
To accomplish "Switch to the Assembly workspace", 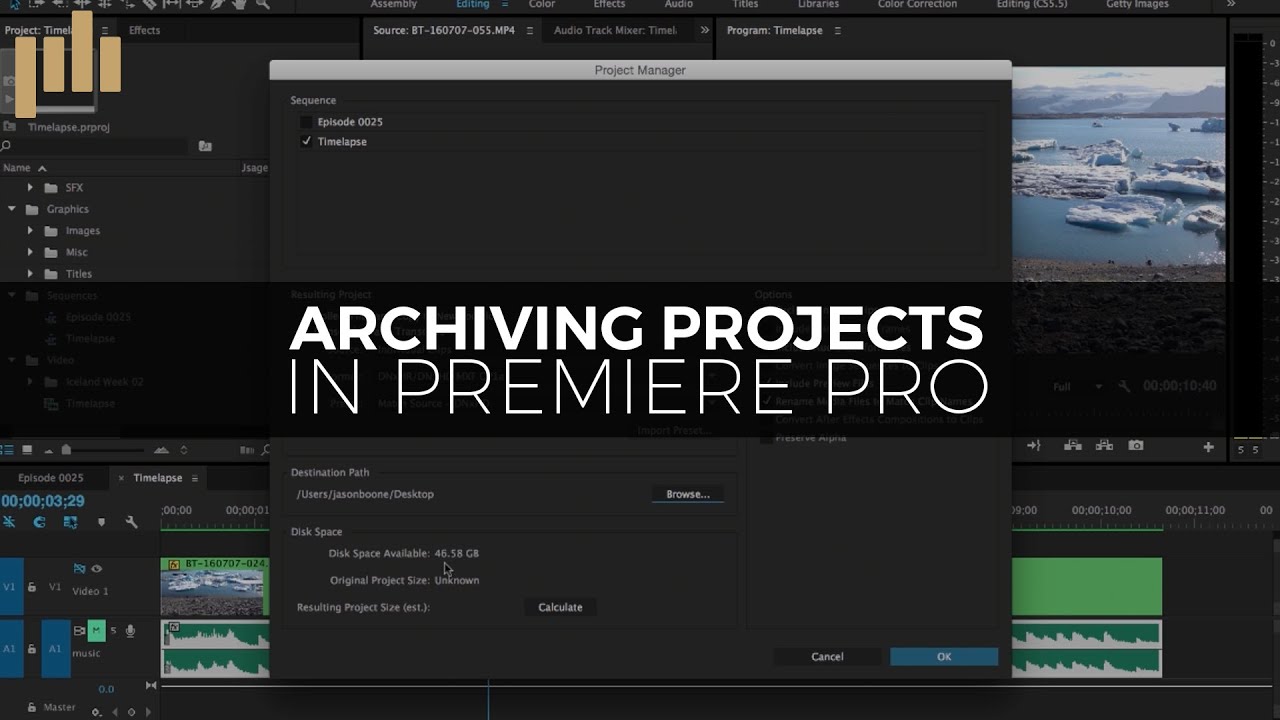I will click(394, 4).
